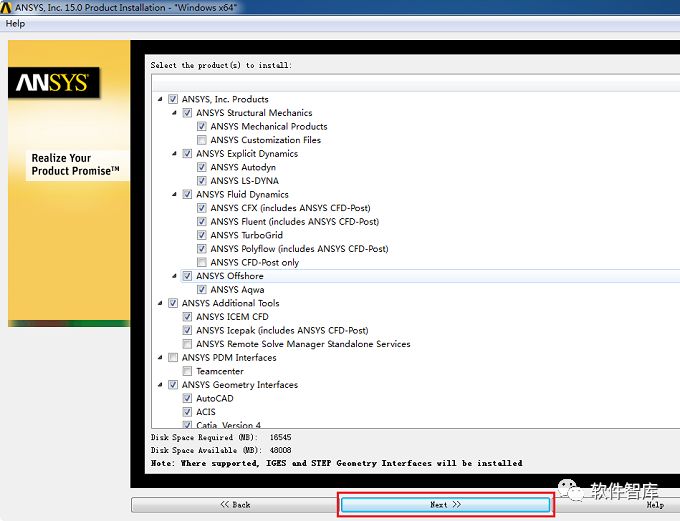Enable Remote Solve Manager Standalone Services checkbox
Viewport: 680px width, 521px height.
(x=187, y=344)
